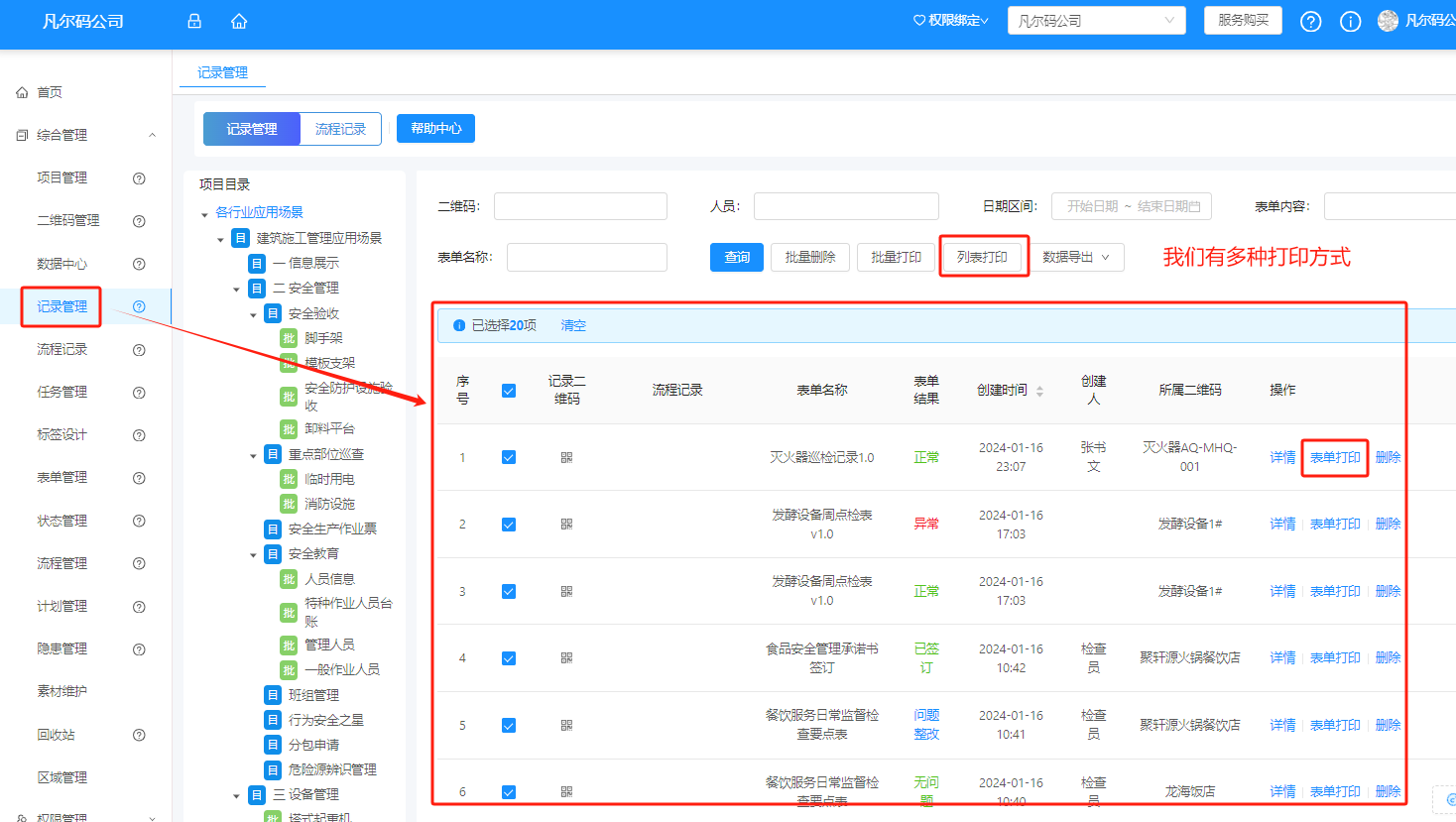Click inside the 二维码 input field

click(580, 206)
